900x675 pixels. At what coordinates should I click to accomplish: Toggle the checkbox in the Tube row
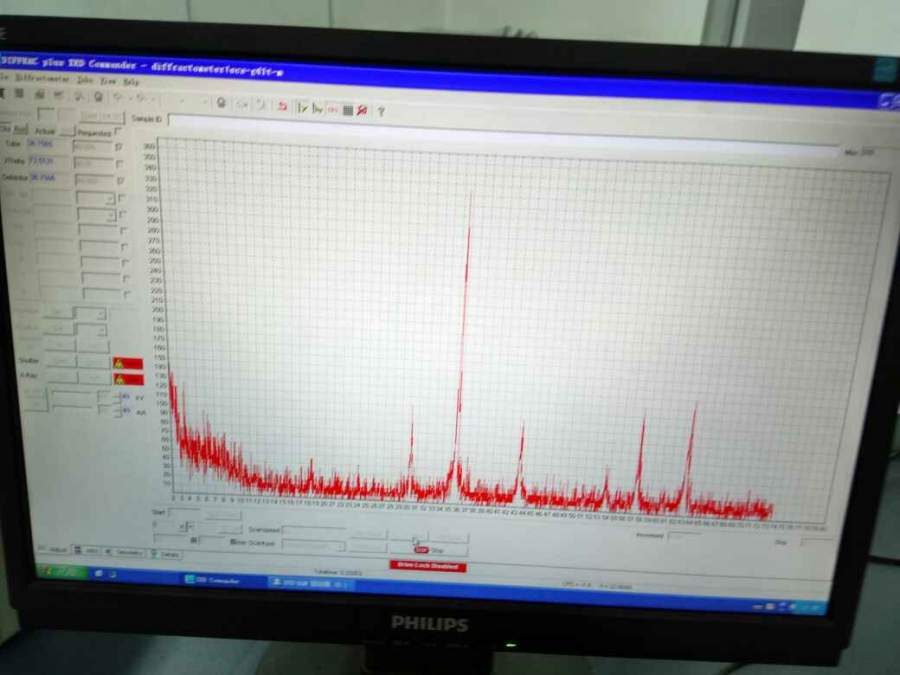pos(119,148)
